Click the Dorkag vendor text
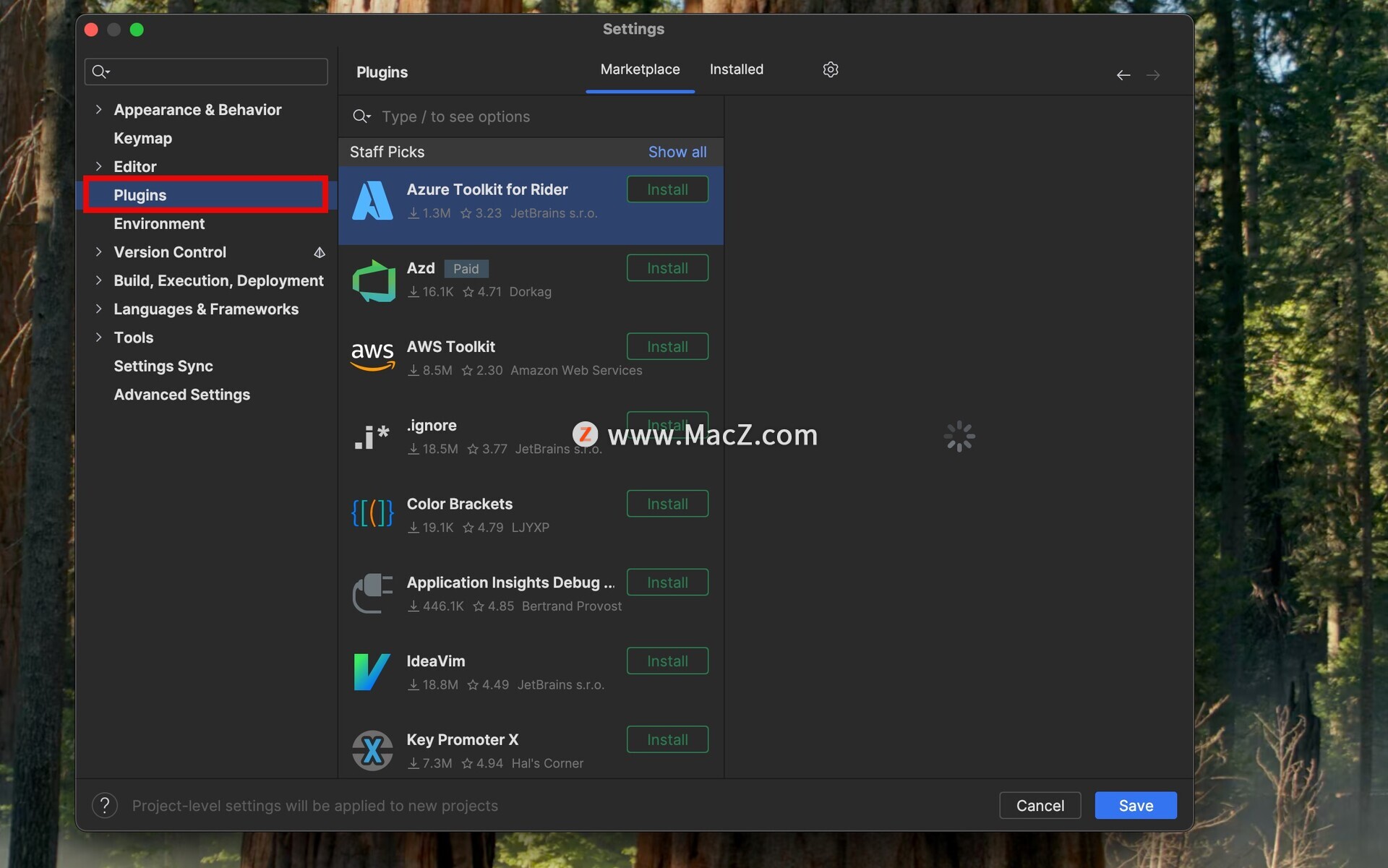Screen dimensions: 1388x868 [x=530, y=292]
